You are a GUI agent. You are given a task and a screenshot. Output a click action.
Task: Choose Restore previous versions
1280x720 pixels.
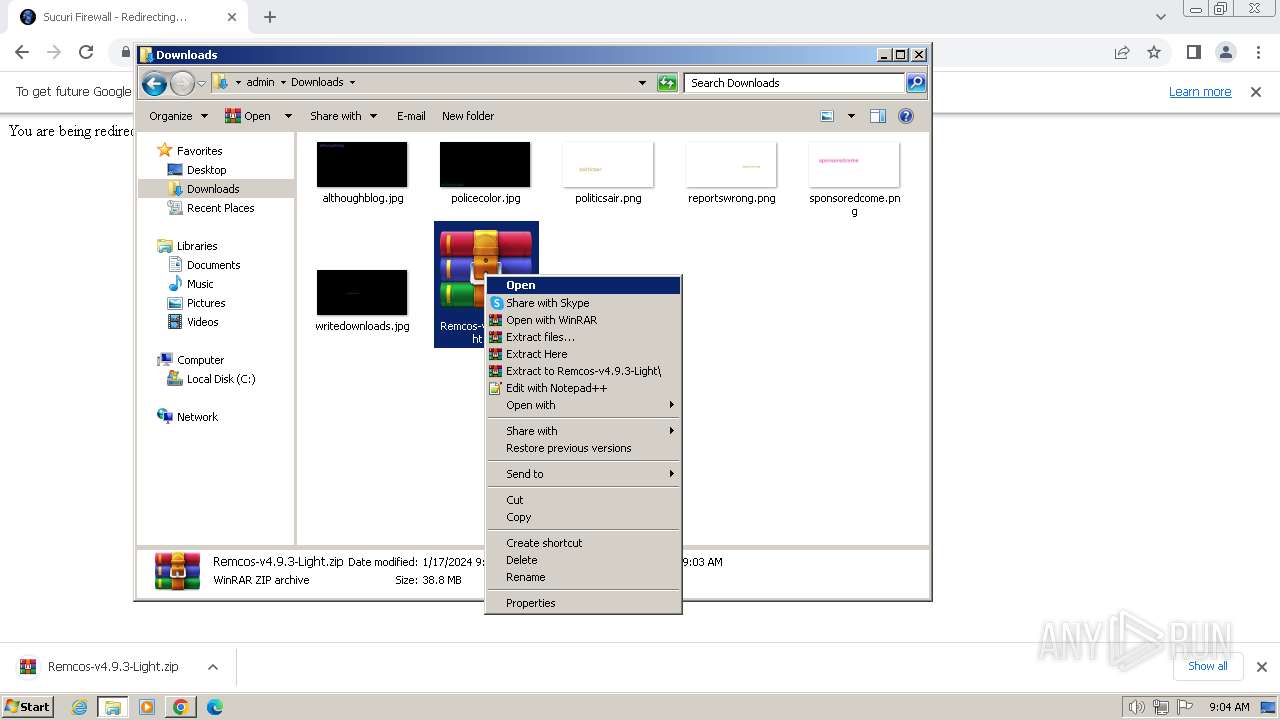tap(583, 448)
